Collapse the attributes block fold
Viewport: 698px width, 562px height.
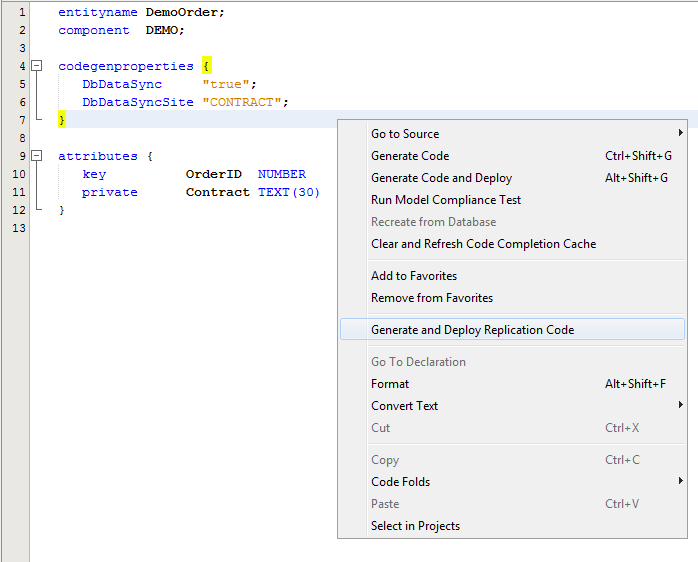pos(37,156)
